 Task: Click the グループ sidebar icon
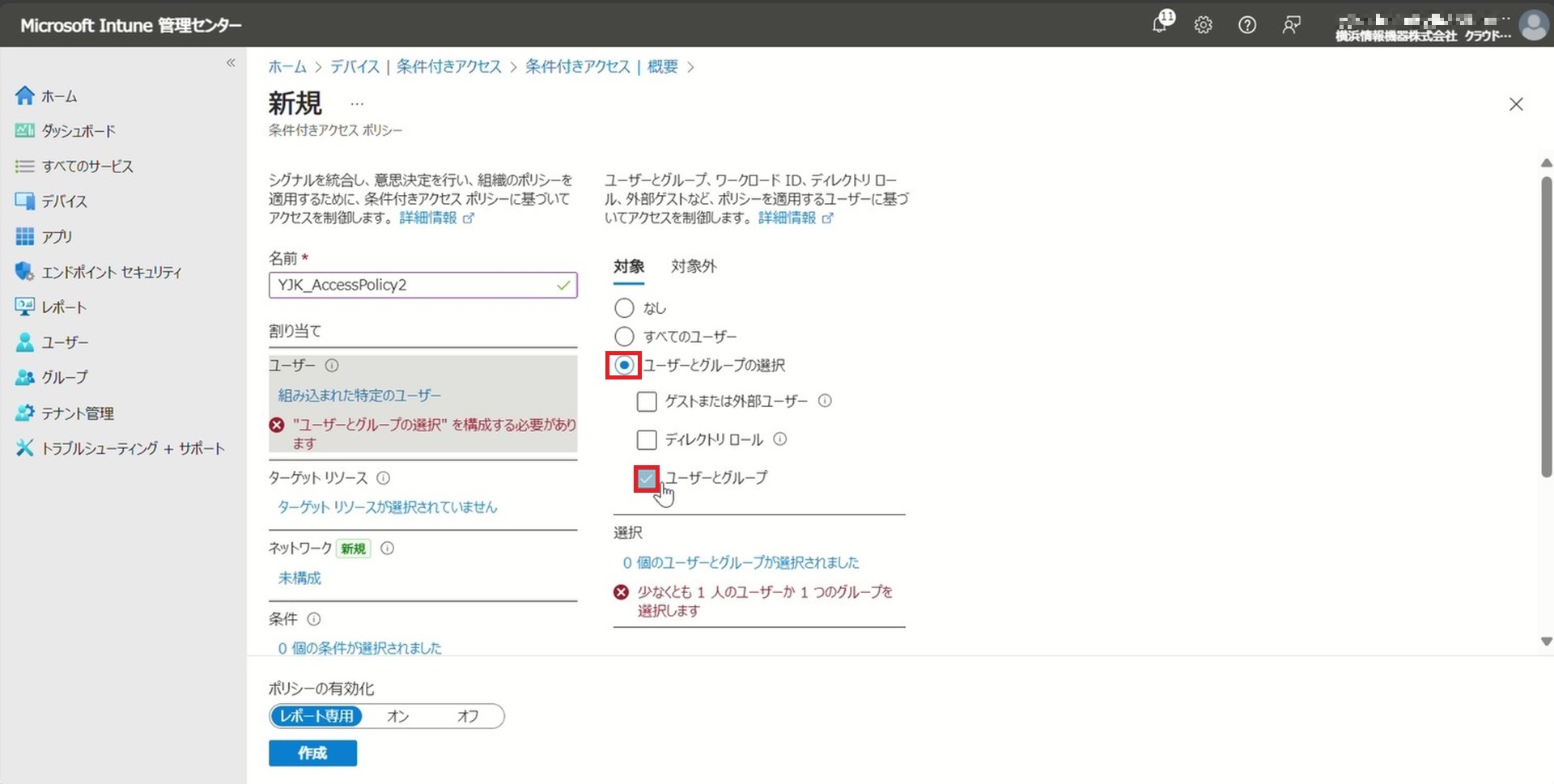tap(24, 378)
